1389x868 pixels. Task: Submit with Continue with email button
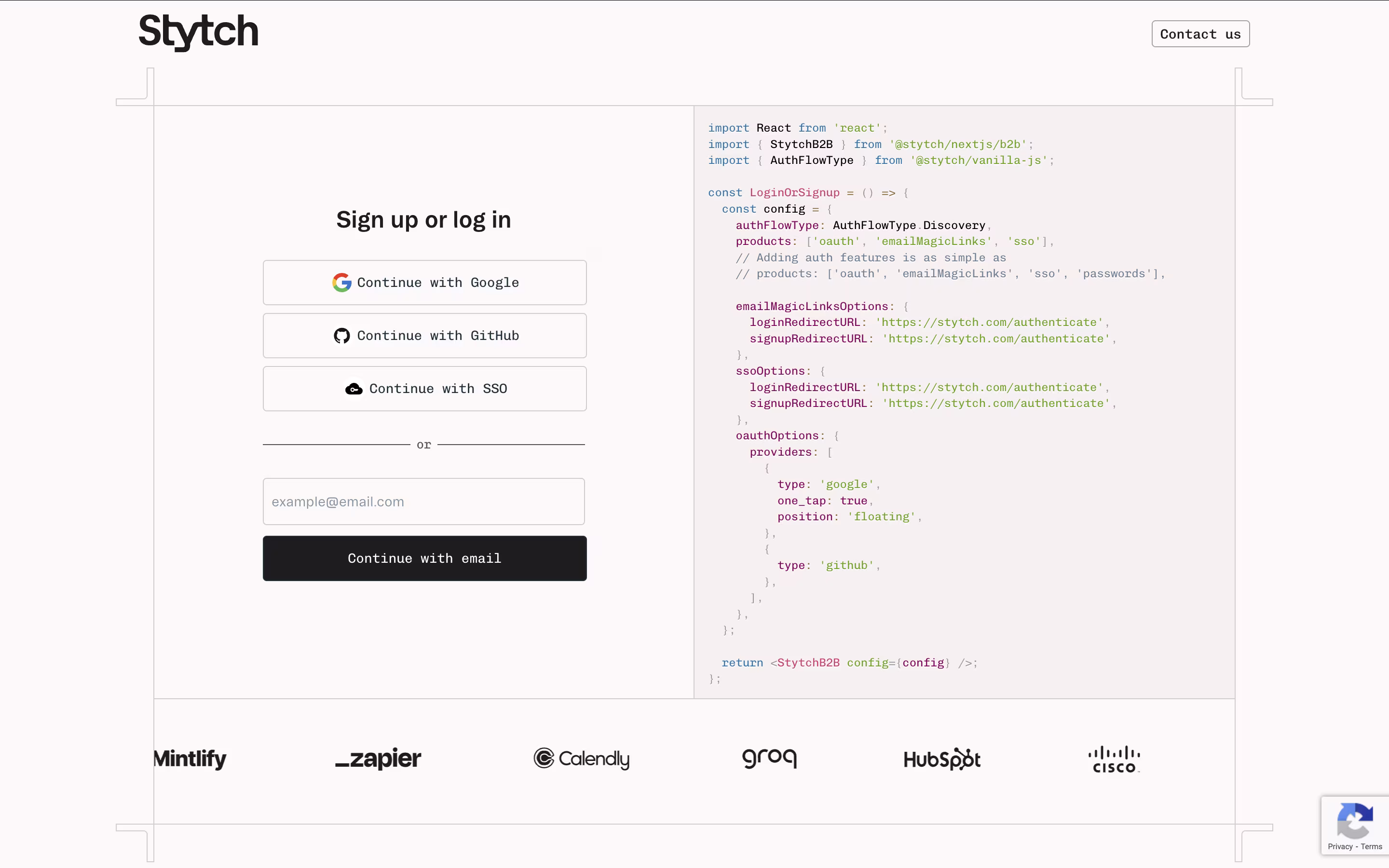point(425,558)
